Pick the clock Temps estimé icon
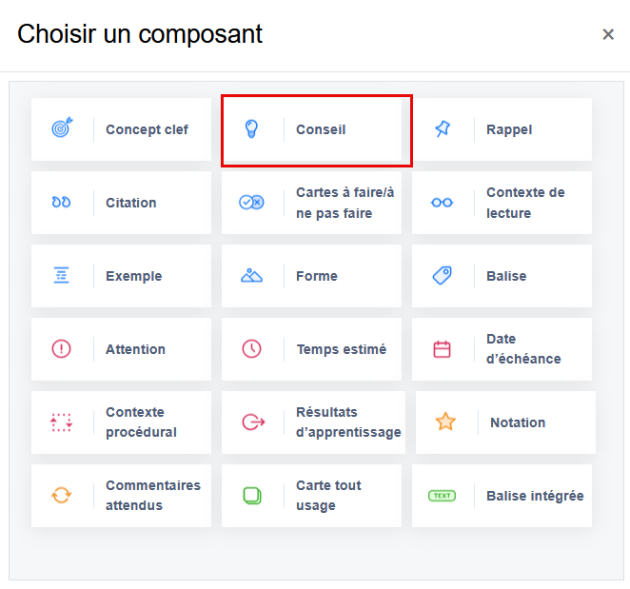 (x=252, y=349)
